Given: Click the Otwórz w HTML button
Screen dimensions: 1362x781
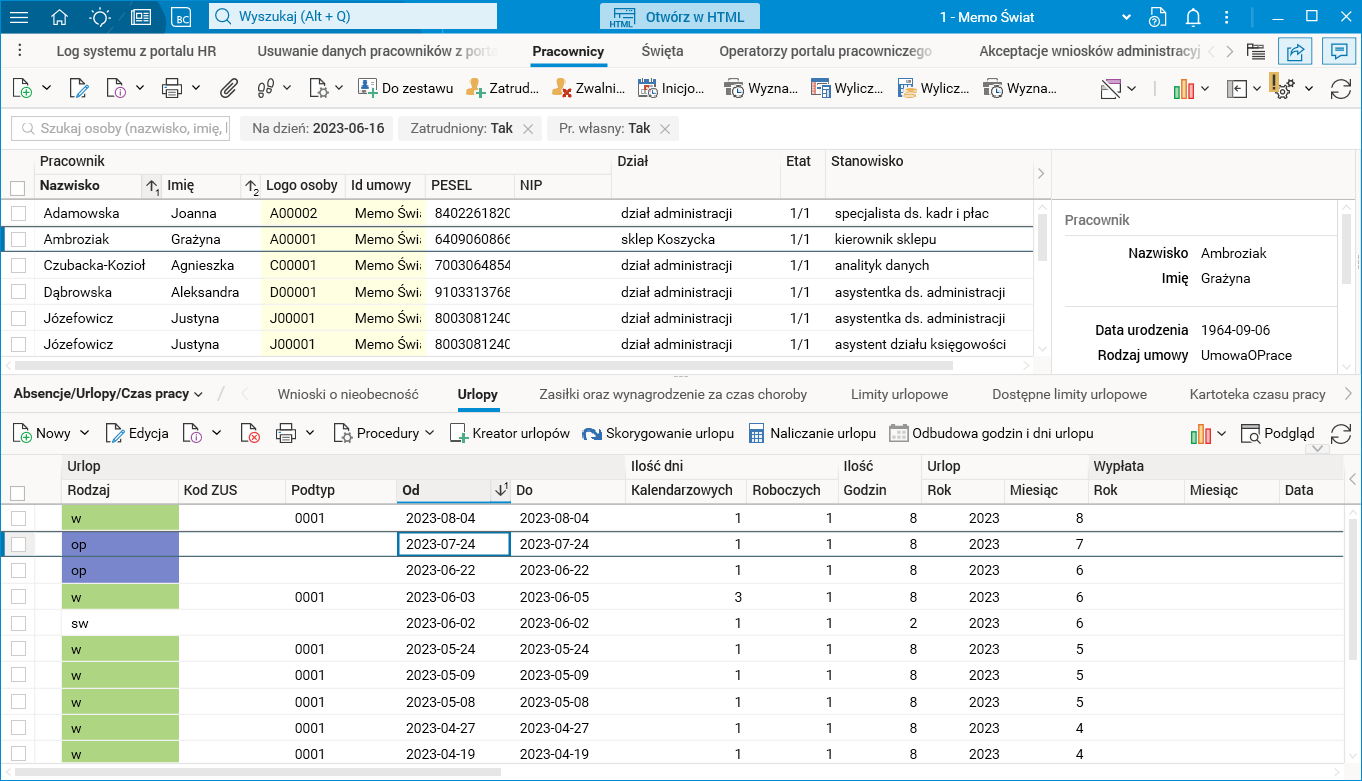Looking at the screenshot, I should click(x=680, y=17).
